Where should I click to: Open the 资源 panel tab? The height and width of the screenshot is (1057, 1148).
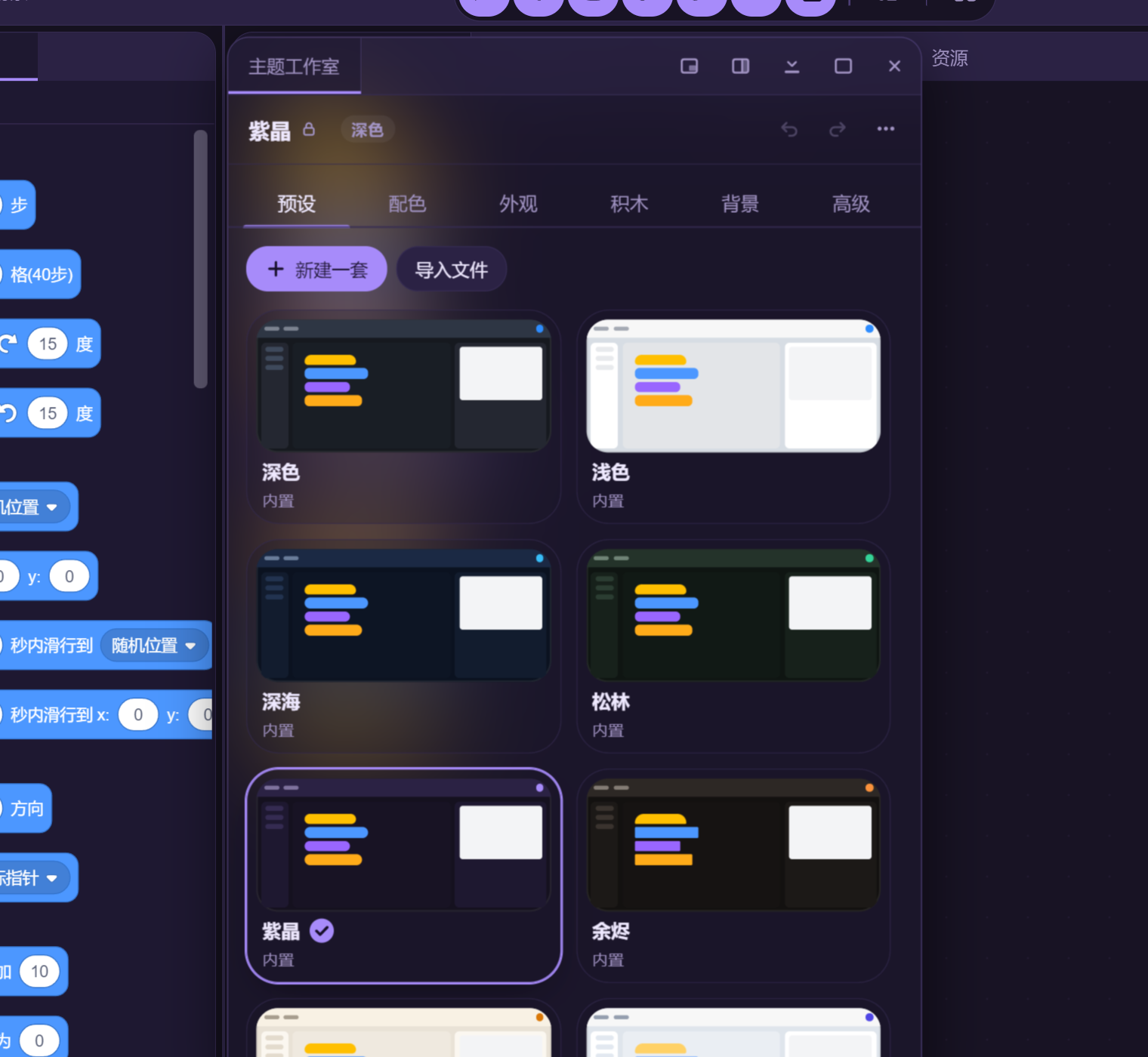949,58
